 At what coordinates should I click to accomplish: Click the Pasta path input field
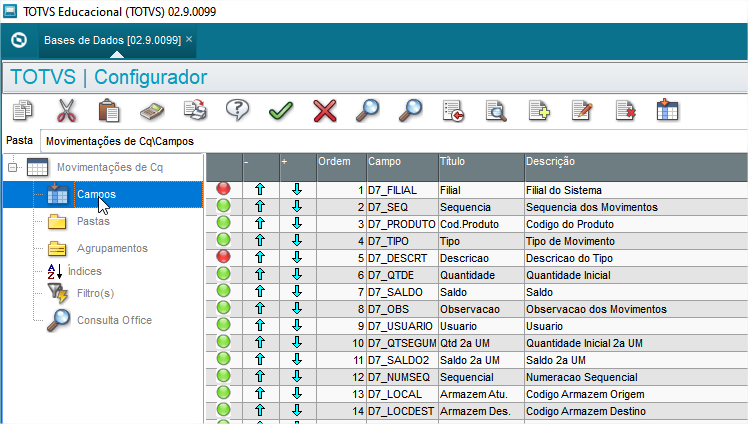point(394,141)
